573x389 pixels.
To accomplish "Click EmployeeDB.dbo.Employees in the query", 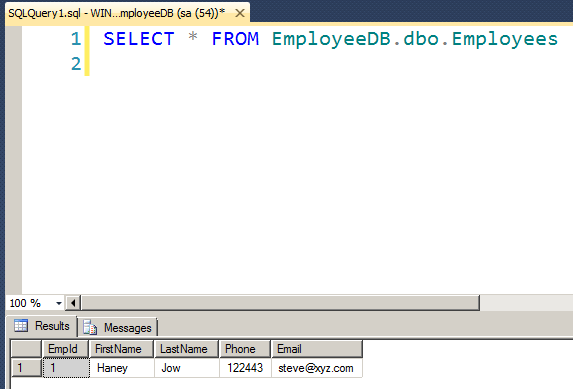I will [x=415, y=39].
